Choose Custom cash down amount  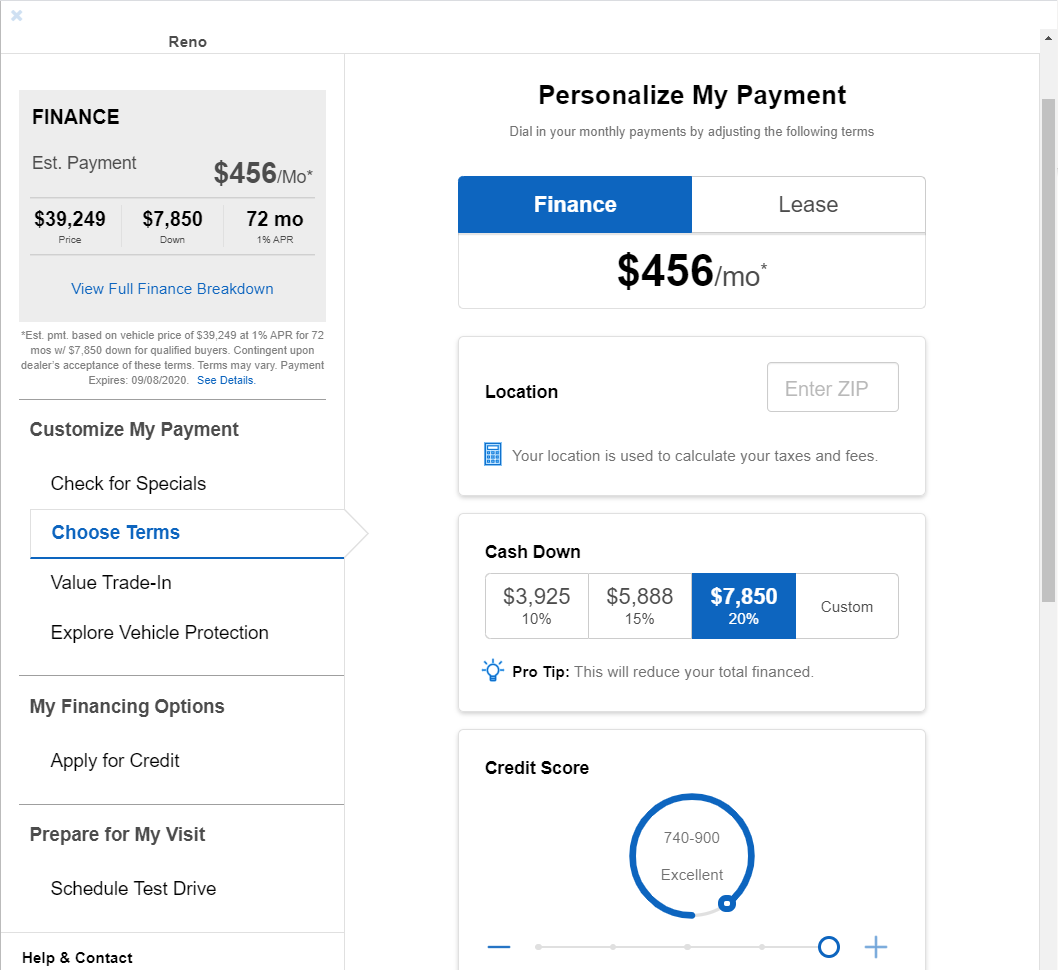coord(847,606)
